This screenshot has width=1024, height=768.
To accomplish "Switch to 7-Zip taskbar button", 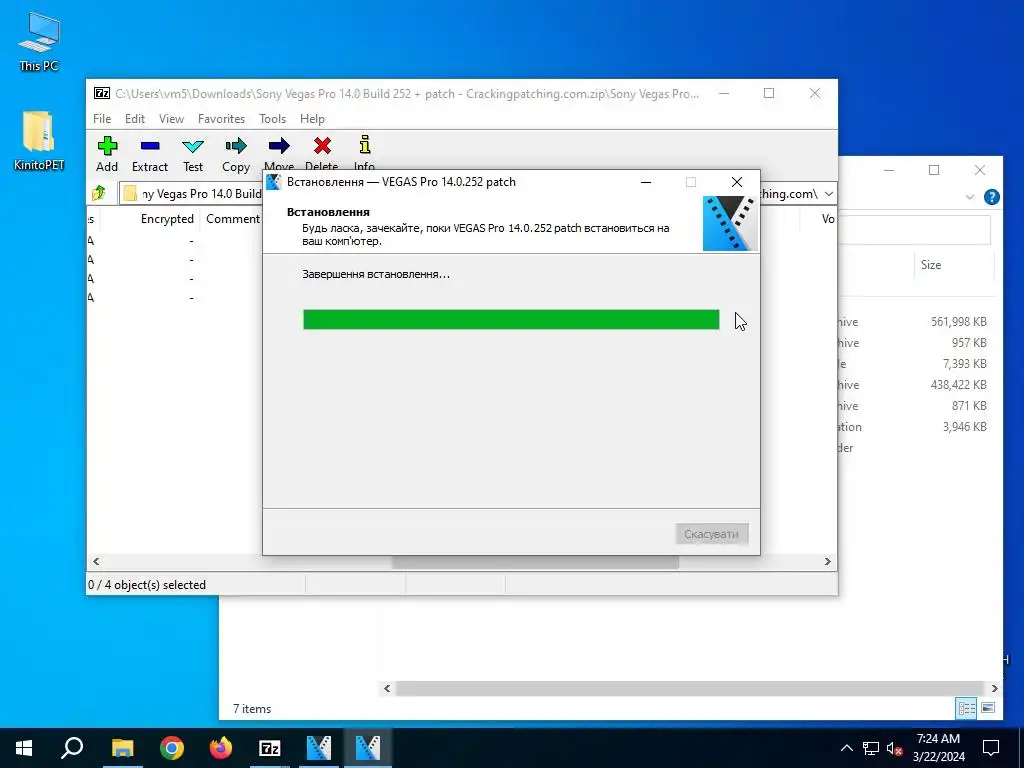I will point(270,748).
